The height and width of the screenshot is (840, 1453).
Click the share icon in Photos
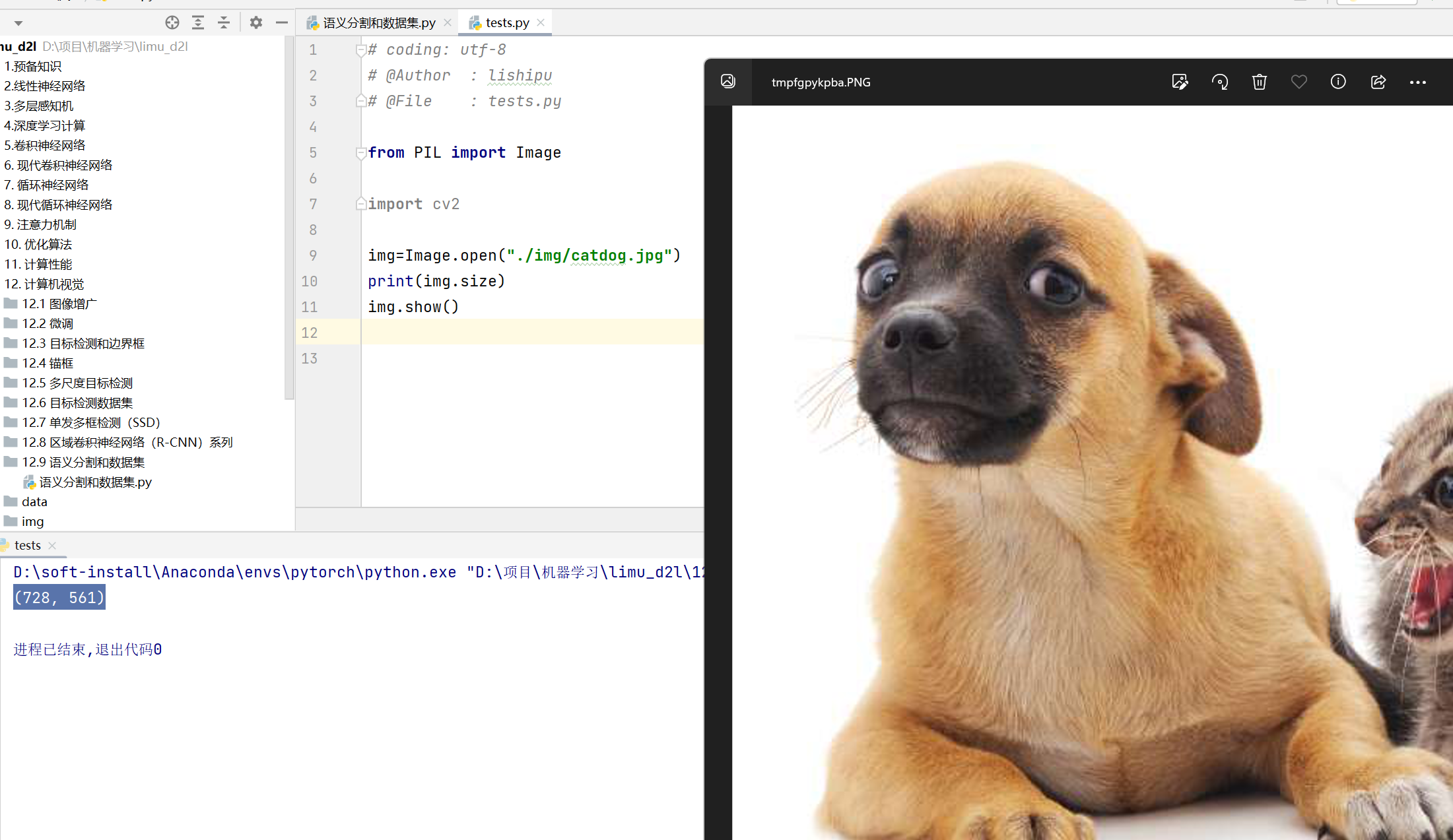point(1378,82)
